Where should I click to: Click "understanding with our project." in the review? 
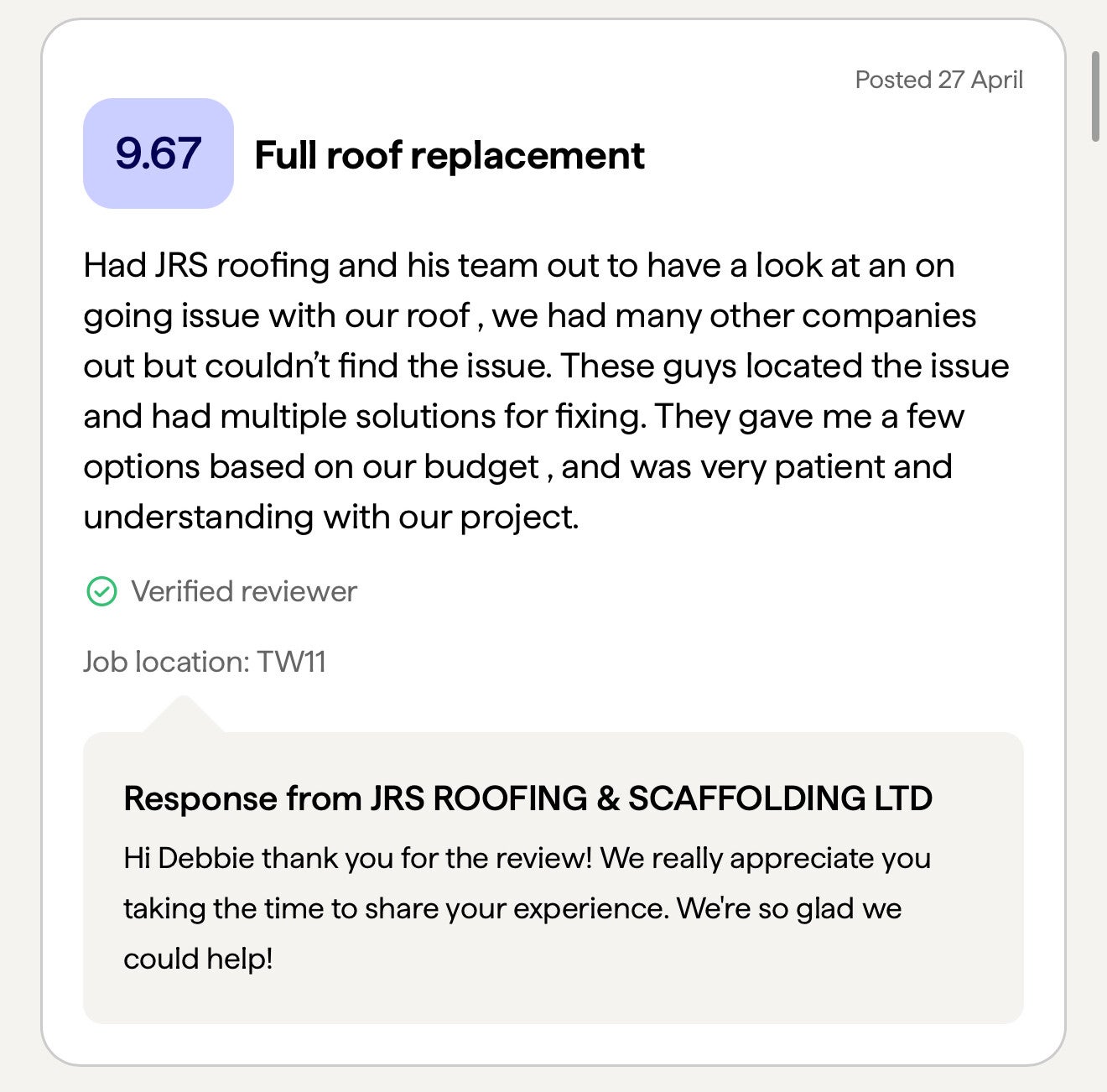(x=331, y=517)
